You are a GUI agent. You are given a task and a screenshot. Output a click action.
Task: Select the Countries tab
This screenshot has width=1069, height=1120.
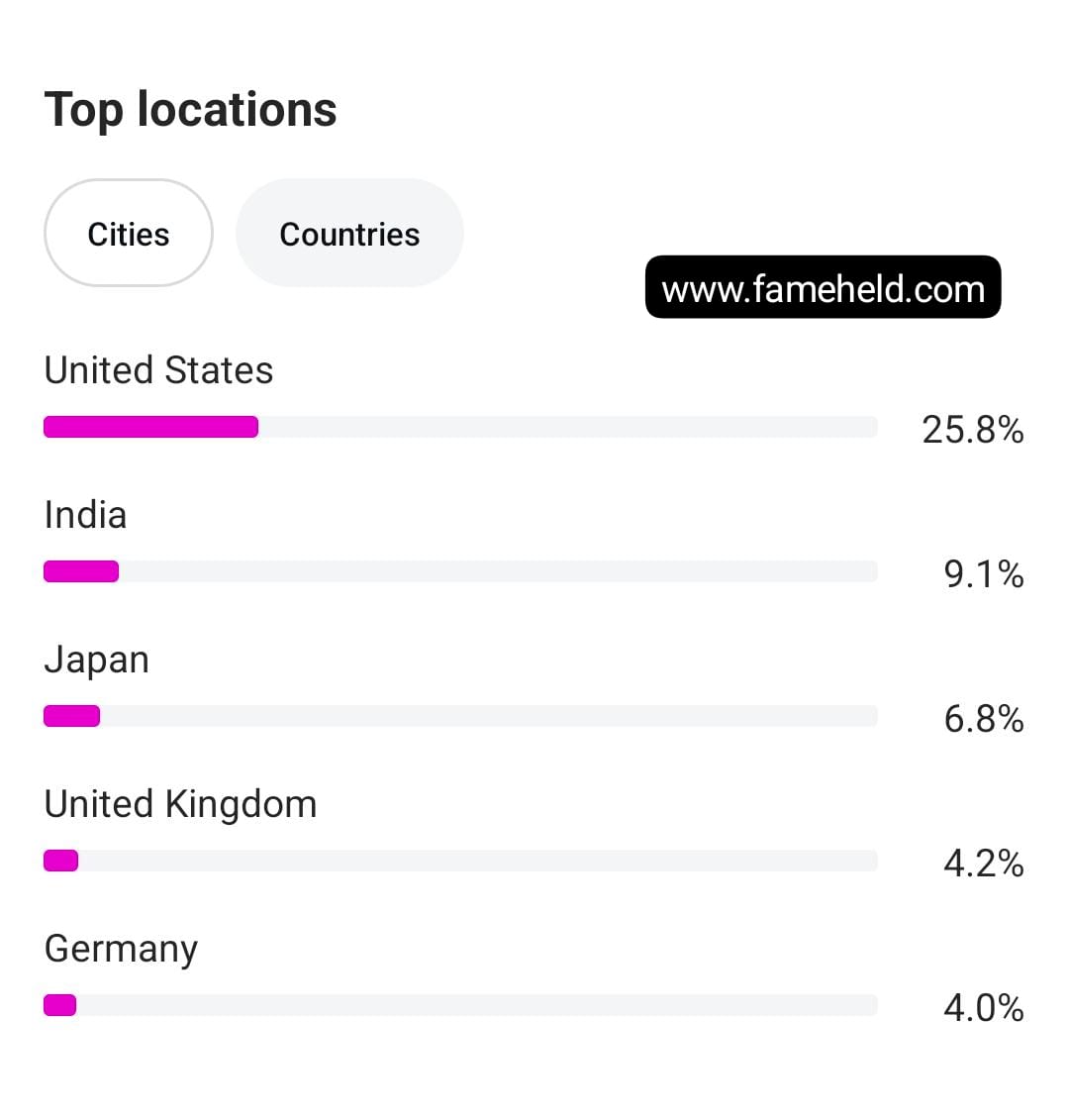point(349,234)
